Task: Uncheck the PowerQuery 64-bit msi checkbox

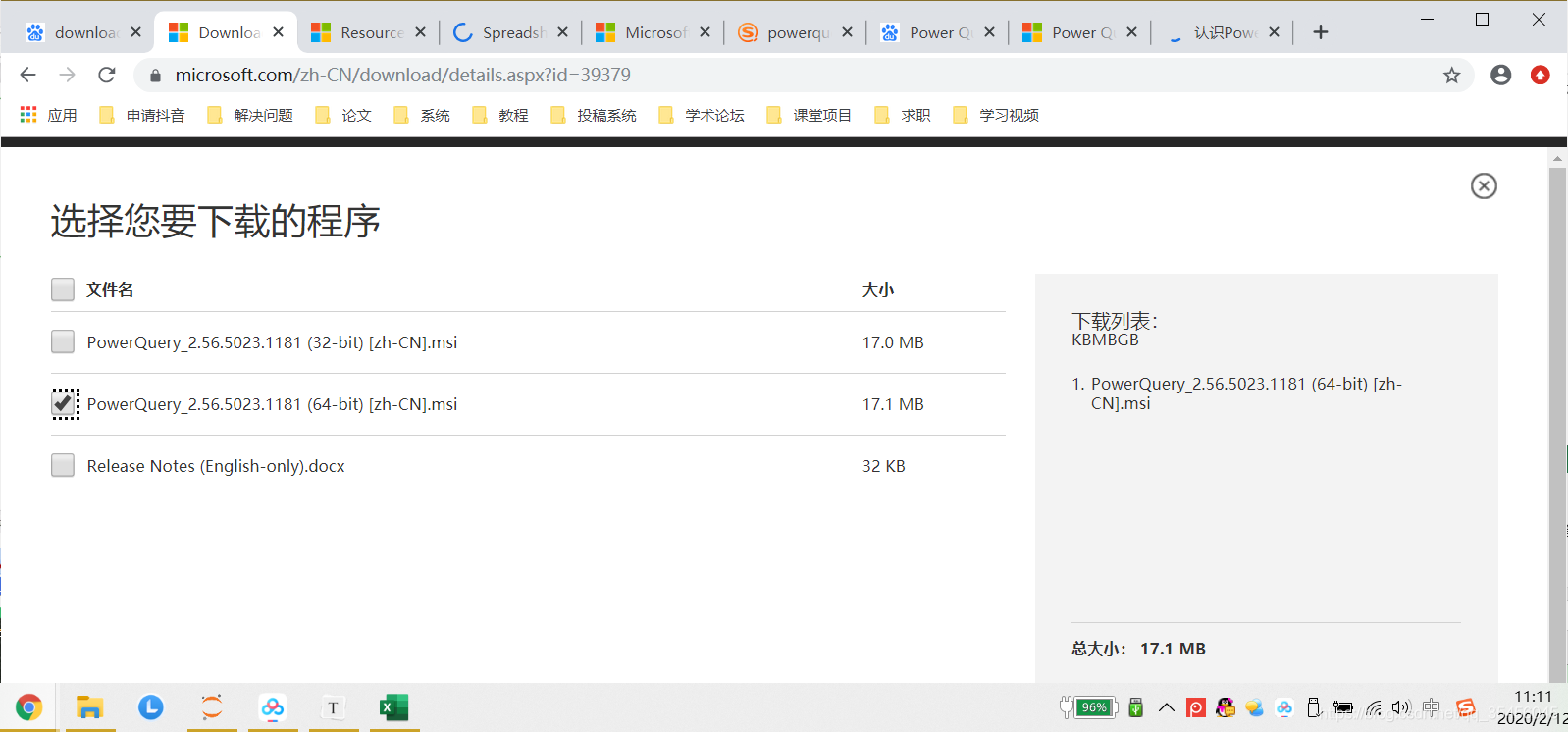Action: pyautogui.click(x=64, y=403)
